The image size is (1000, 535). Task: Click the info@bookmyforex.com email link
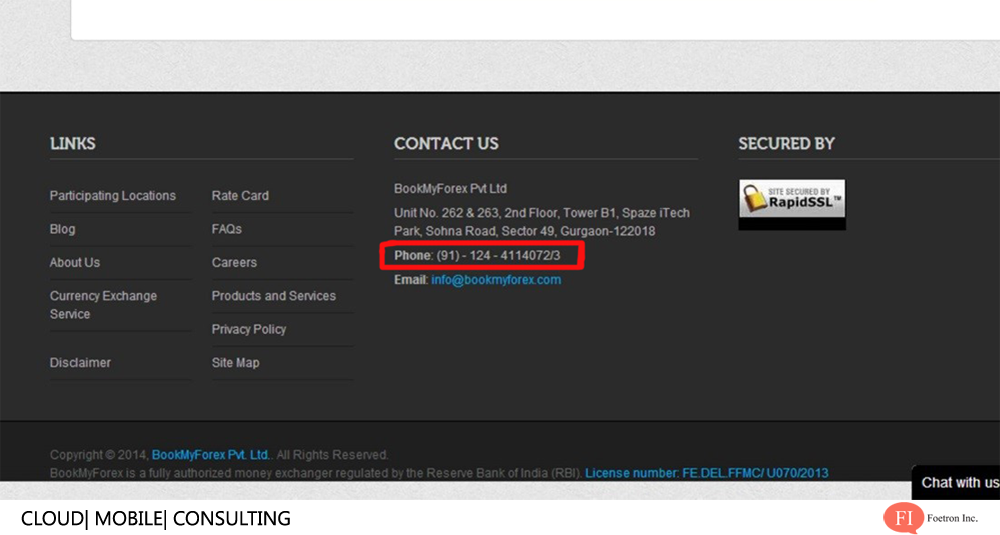(496, 279)
